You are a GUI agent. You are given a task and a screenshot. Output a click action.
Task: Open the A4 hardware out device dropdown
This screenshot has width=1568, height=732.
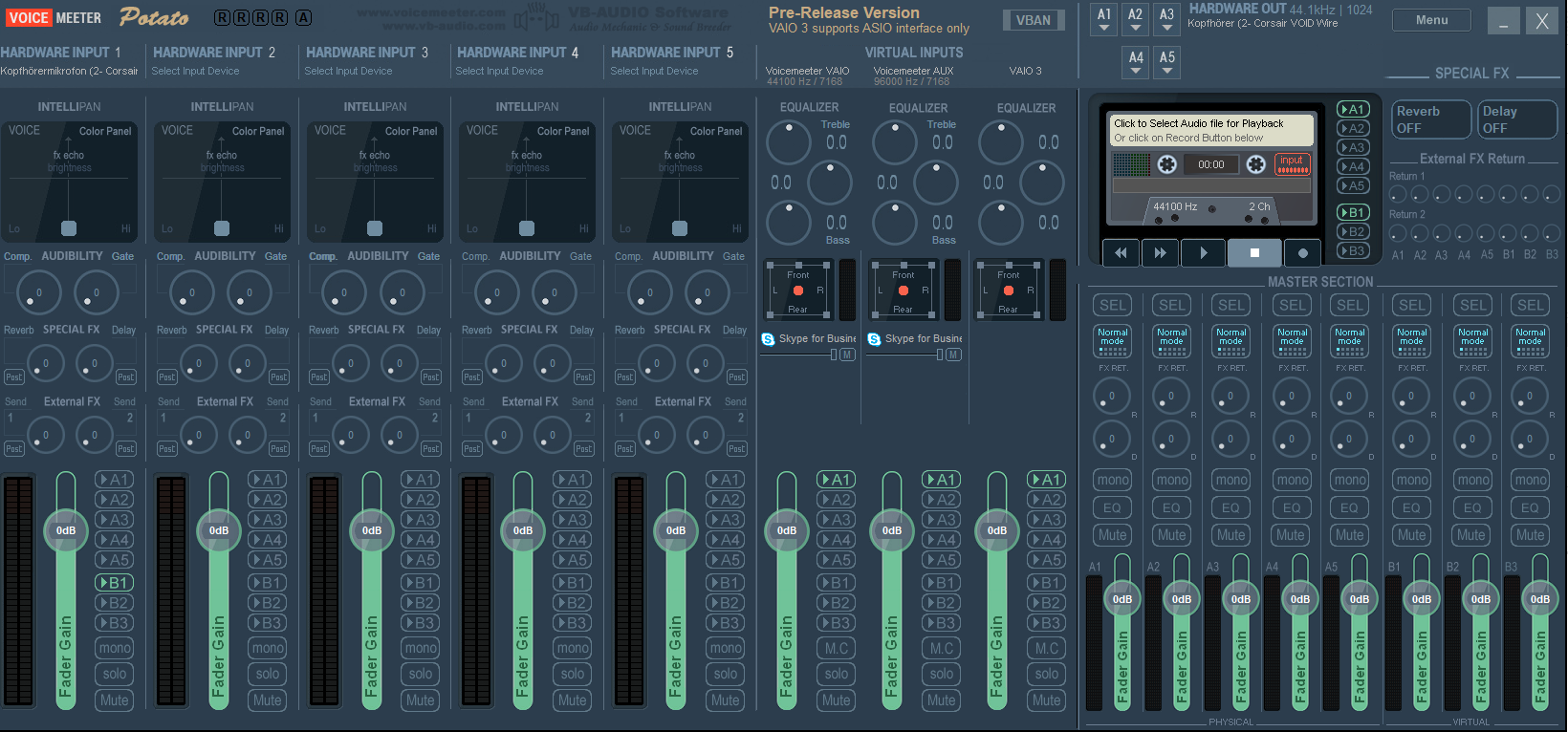click(x=1136, y=63)
